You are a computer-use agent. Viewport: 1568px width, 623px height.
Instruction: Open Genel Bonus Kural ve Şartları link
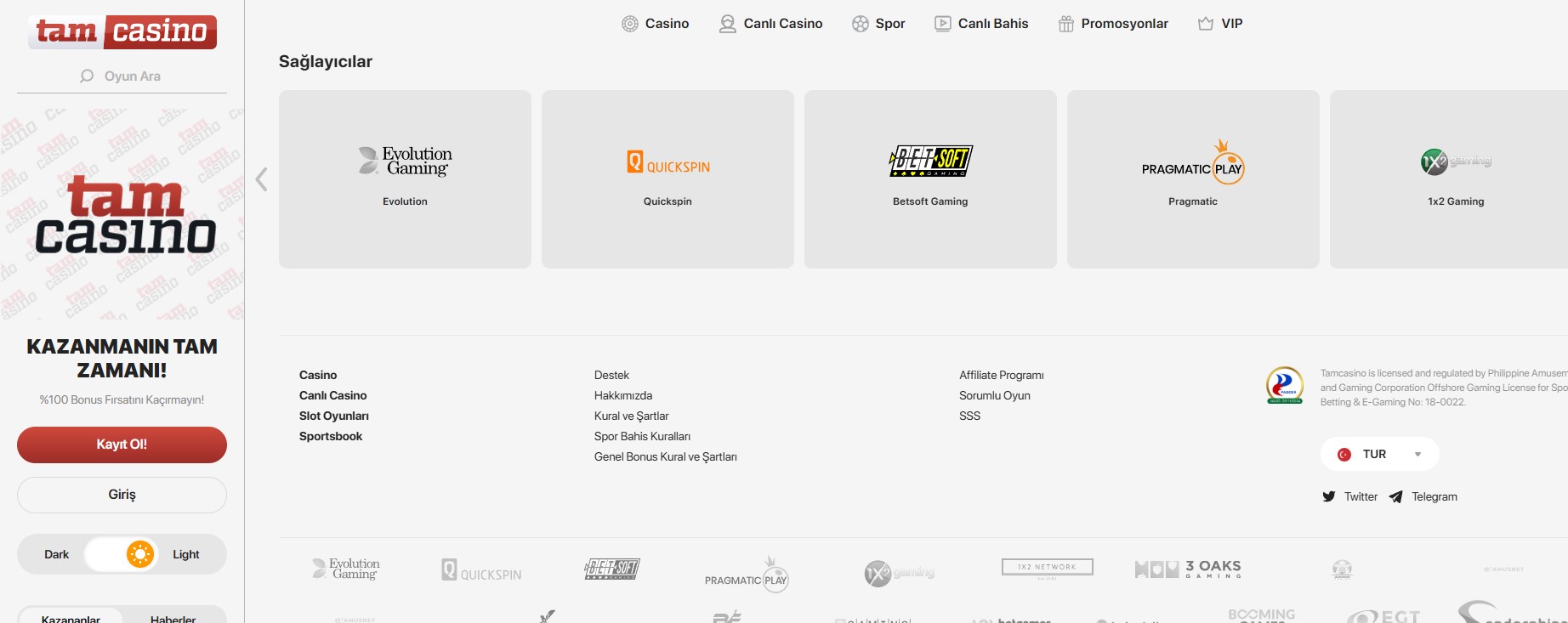pyautogui.click(x=665, y=456)
